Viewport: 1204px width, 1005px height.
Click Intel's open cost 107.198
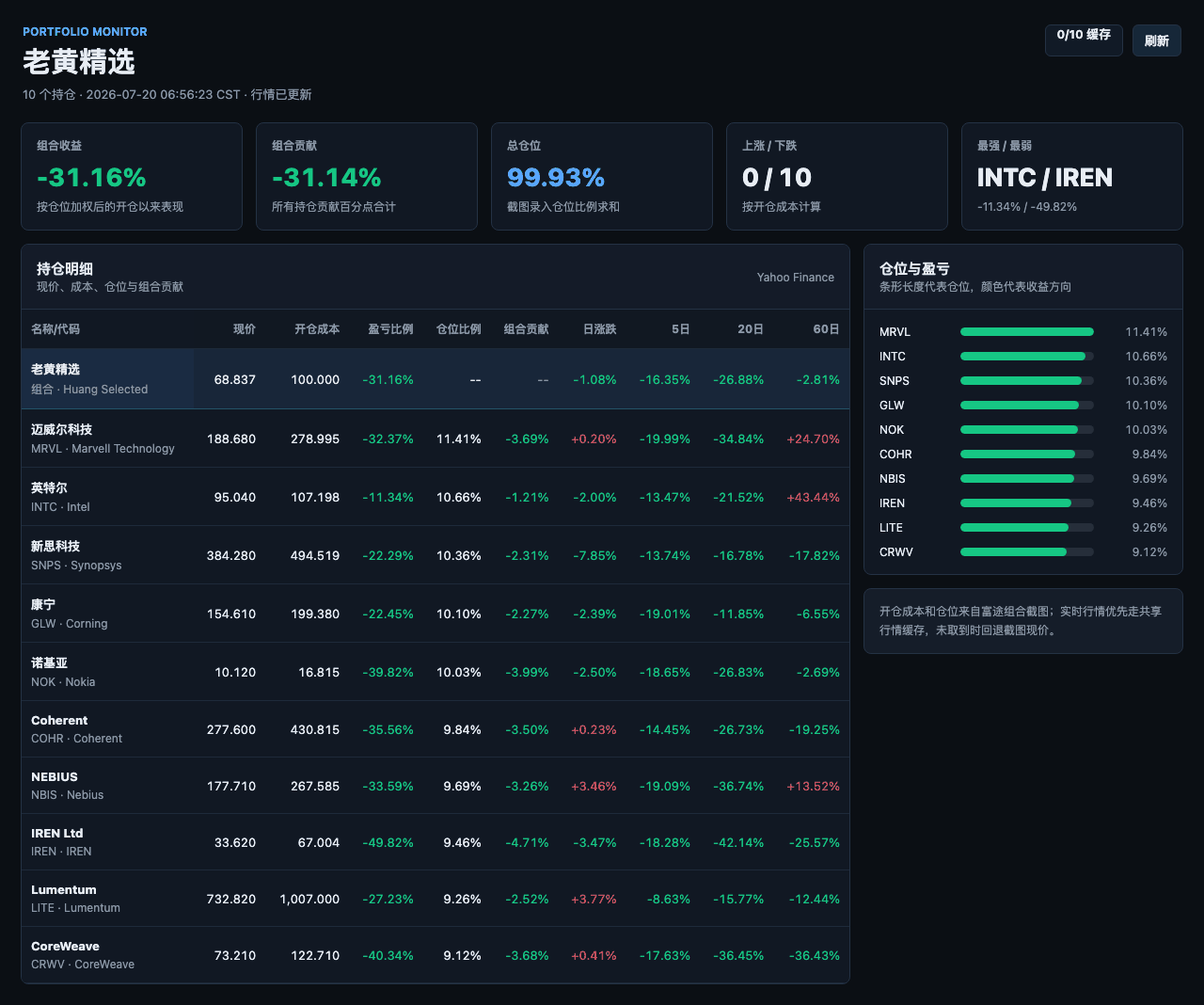point(315,498)
